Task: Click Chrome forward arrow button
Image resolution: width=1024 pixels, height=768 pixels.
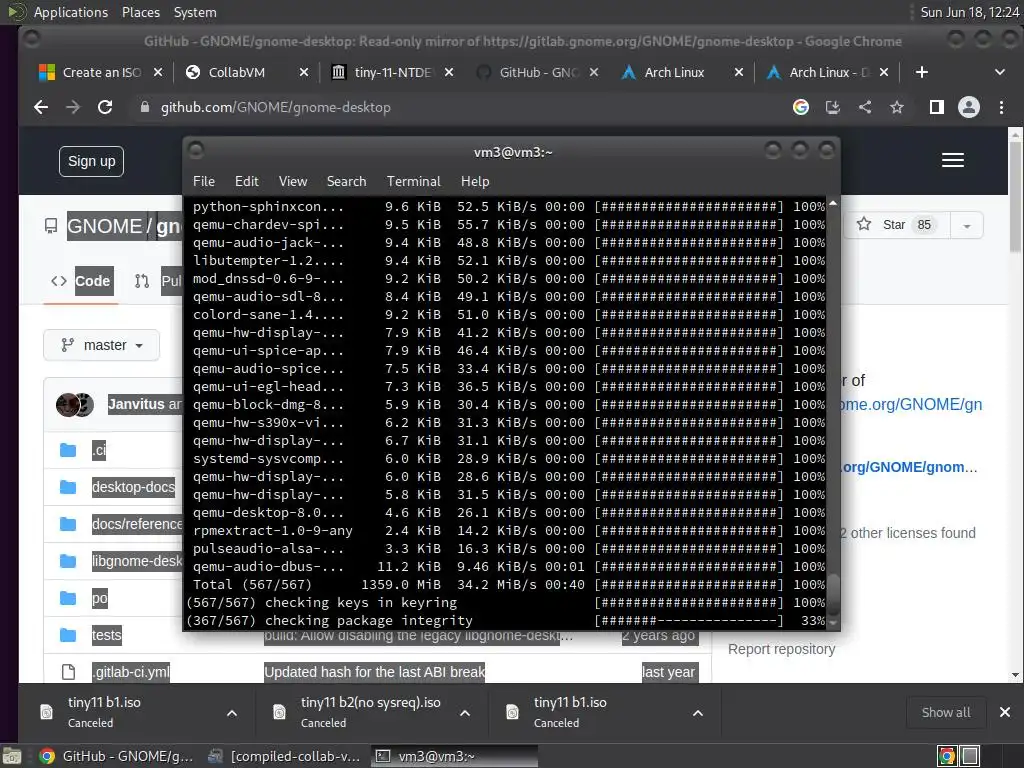Action: 73,107
